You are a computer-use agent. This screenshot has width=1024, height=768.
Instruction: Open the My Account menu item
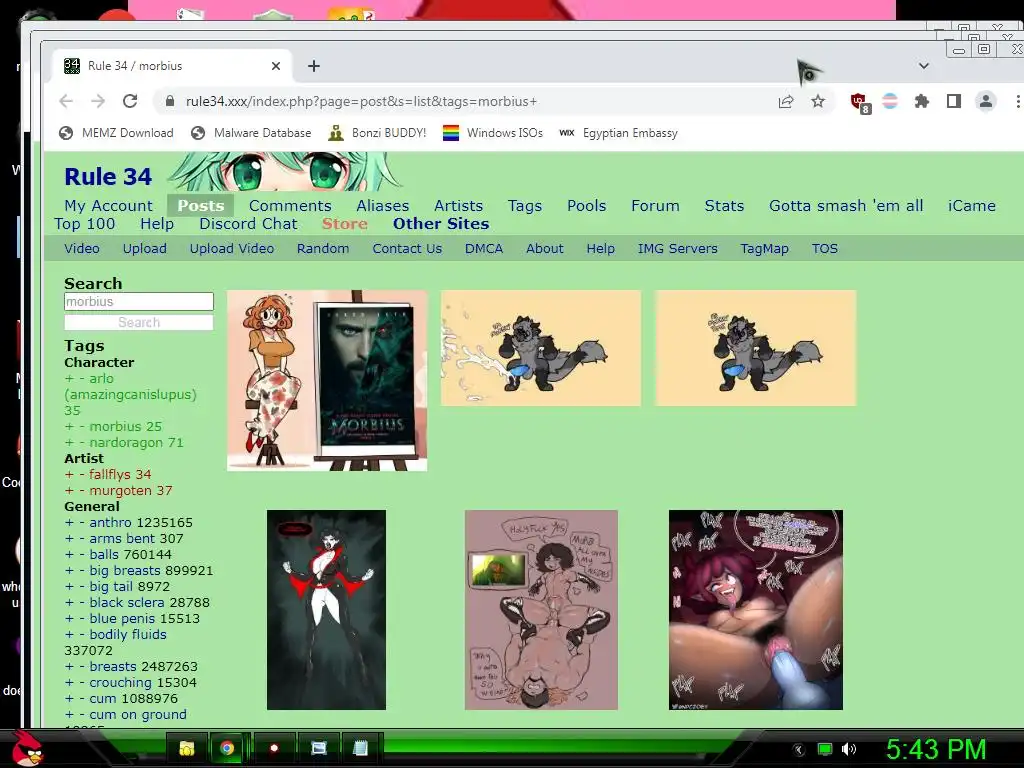click(108, 206)
